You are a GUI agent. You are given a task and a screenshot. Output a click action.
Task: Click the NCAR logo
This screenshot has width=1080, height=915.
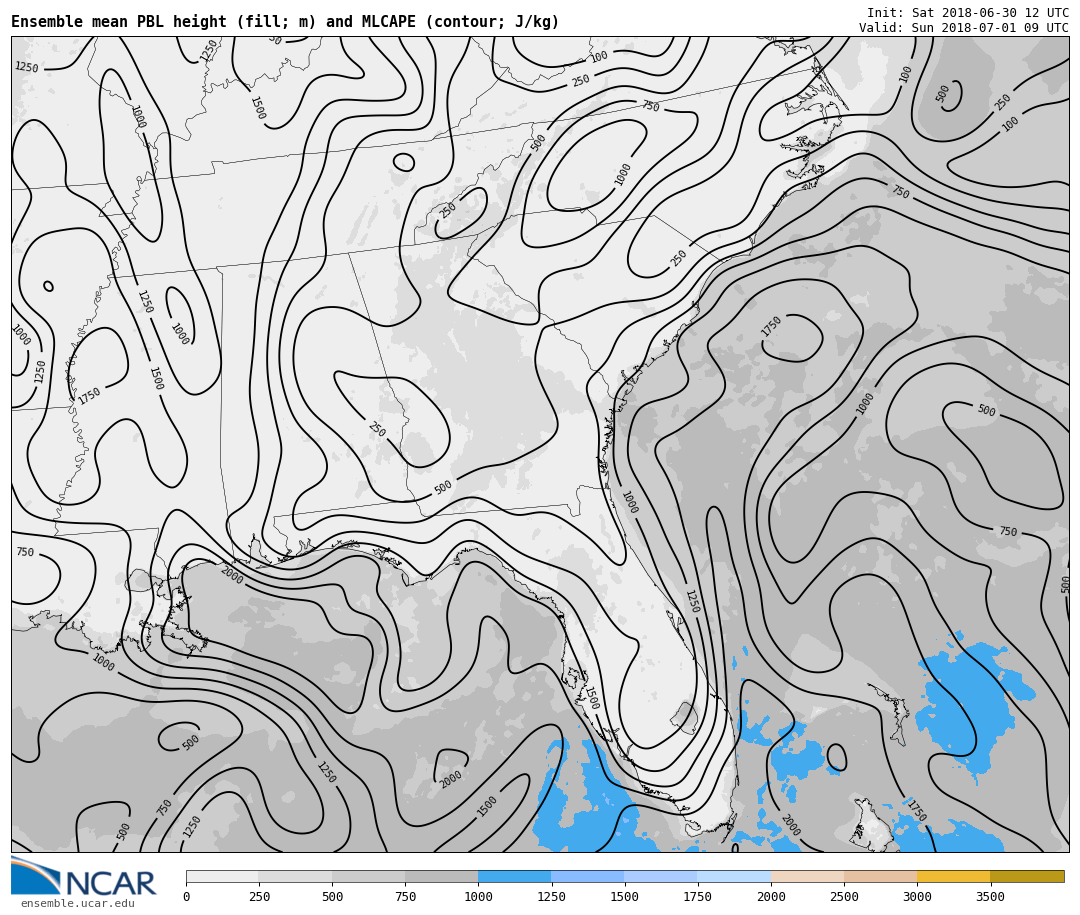pyautogui.click(x=83, y=876)
